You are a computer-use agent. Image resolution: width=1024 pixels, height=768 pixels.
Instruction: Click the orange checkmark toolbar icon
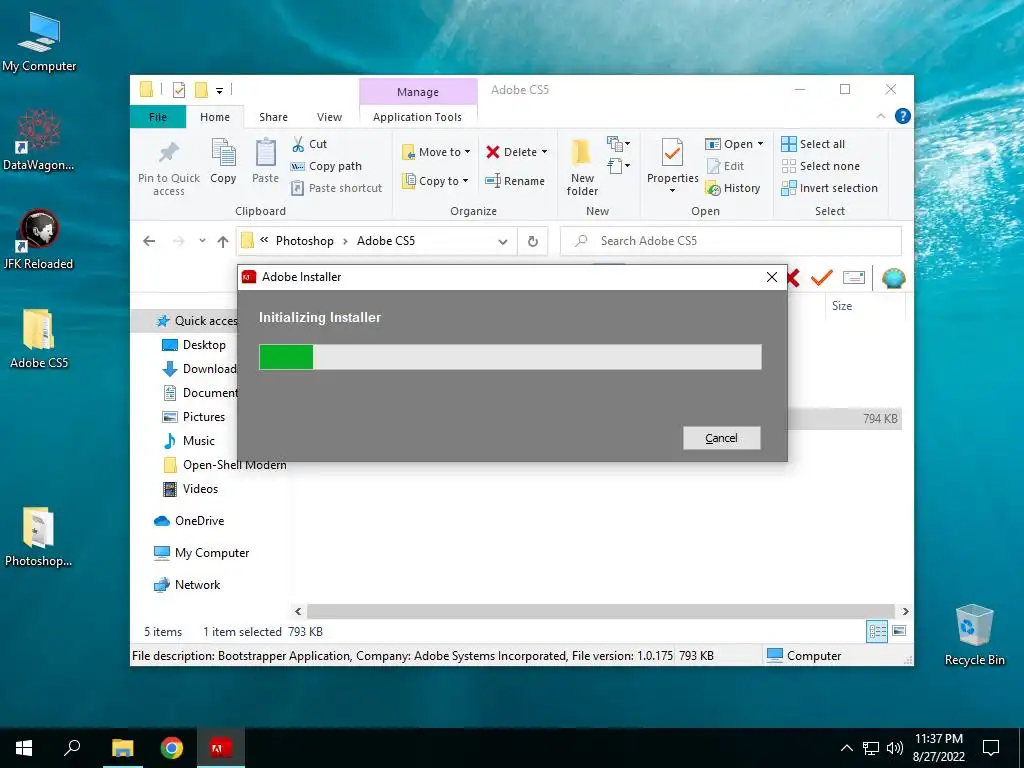[822, 278]
